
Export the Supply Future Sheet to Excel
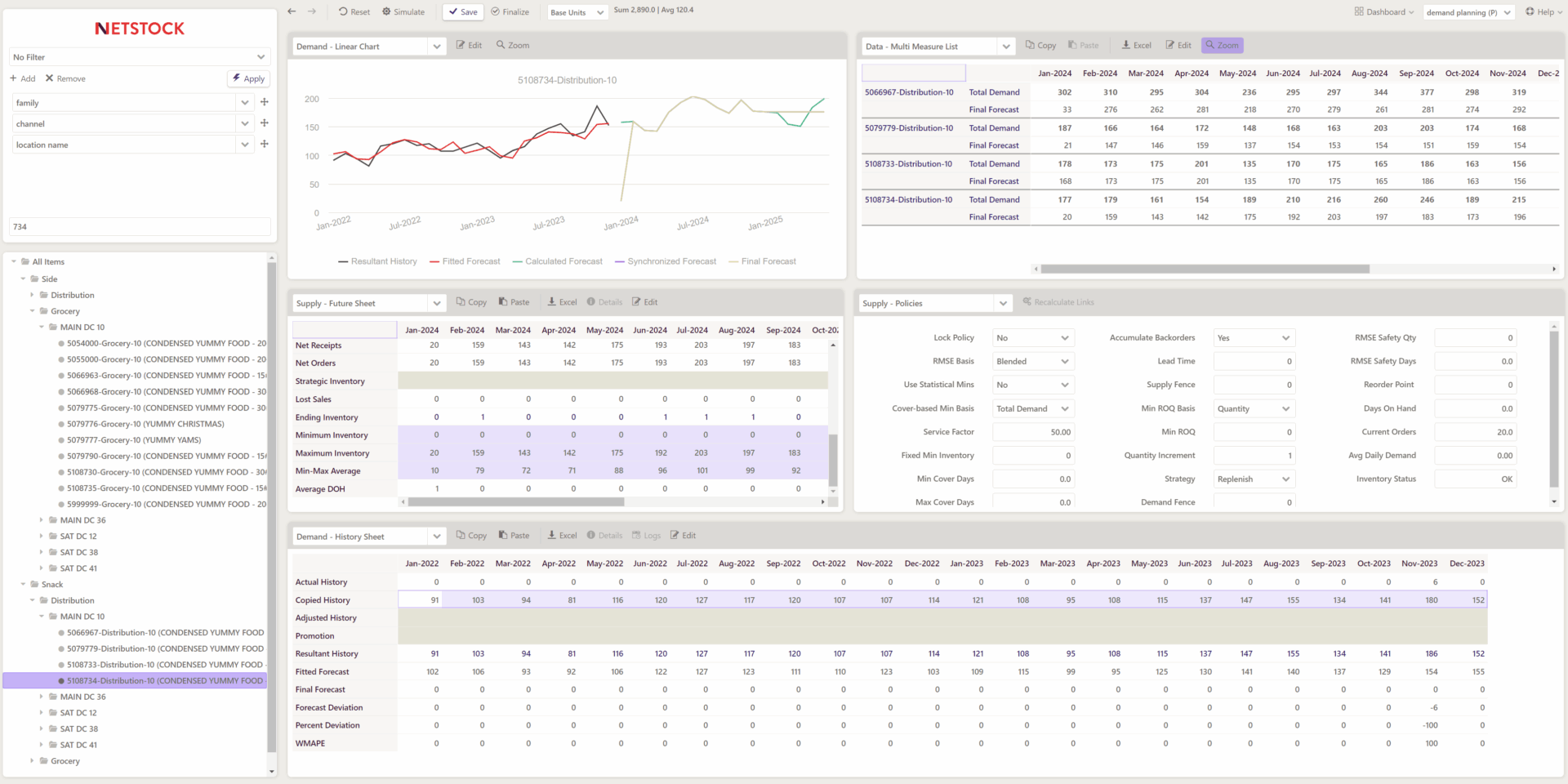coord(562,302)
